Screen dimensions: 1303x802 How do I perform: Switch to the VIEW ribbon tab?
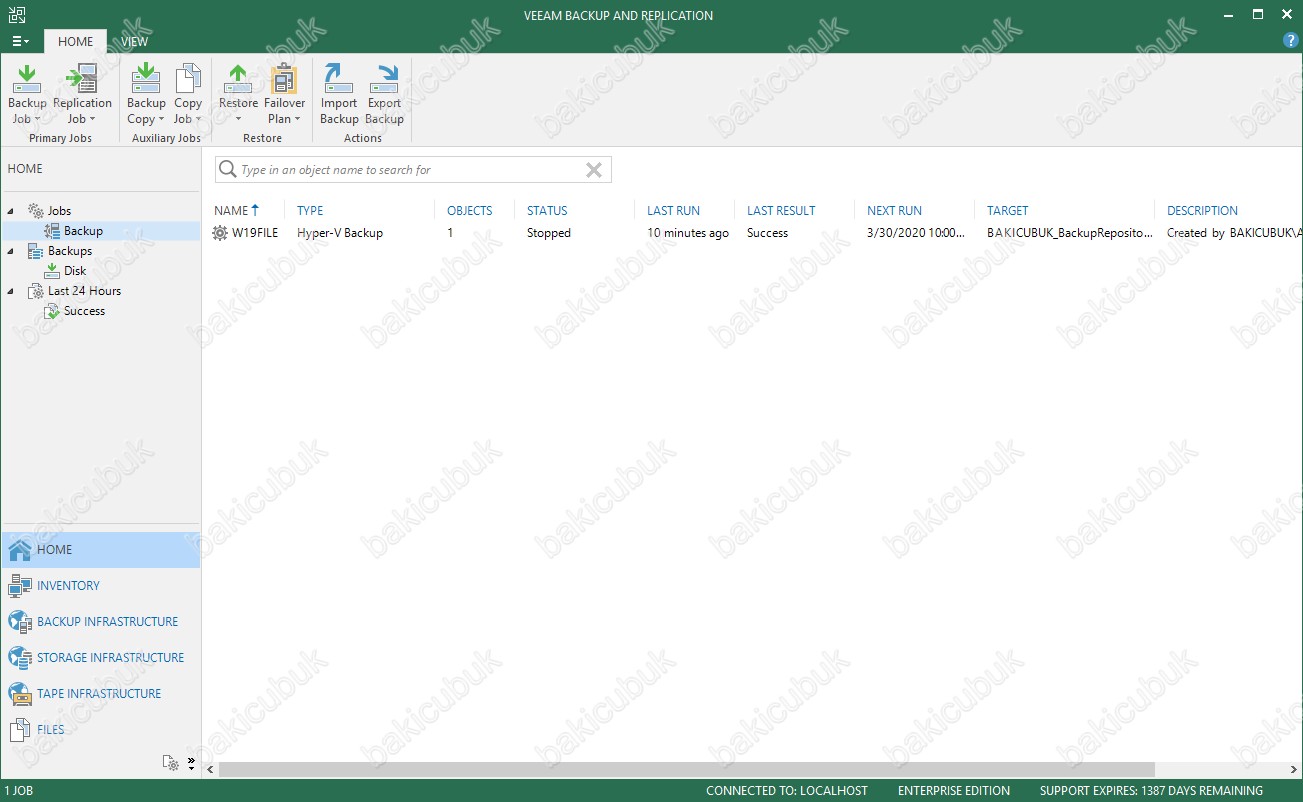[134, 41]
